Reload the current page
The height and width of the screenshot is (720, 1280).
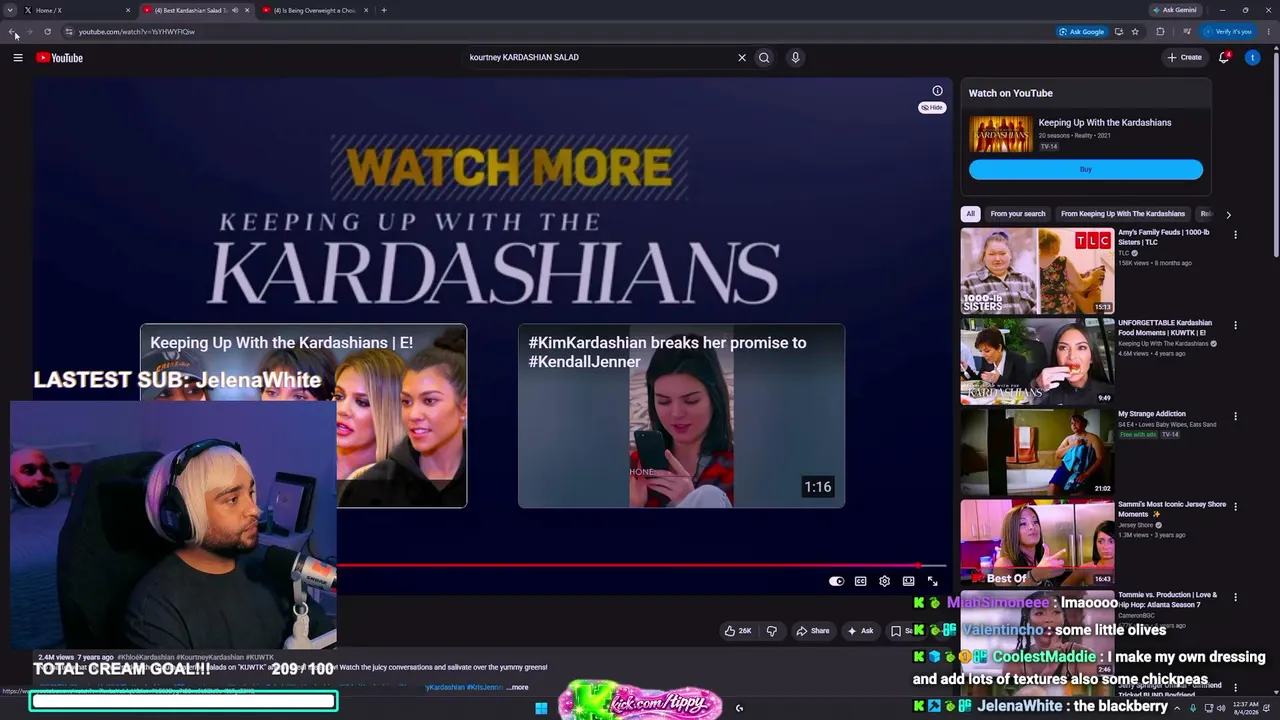pos(47,32)
